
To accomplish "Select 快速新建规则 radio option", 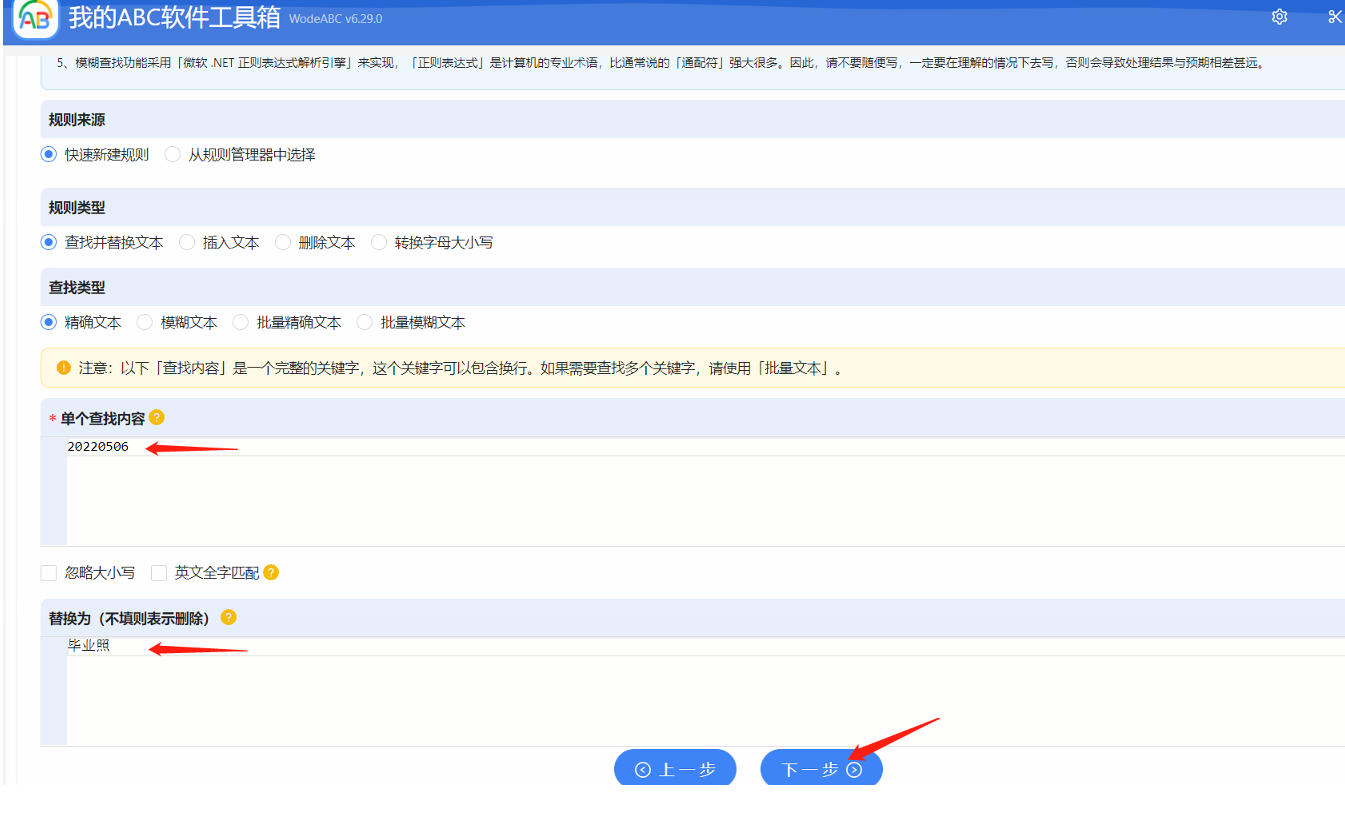I will tap(49, 155).
